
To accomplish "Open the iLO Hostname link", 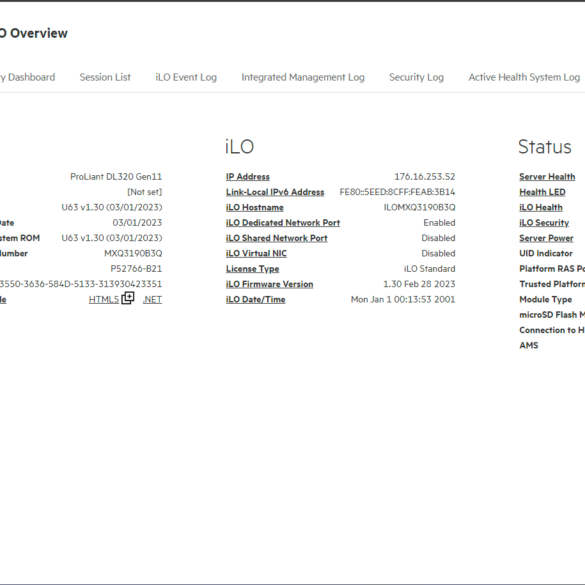I will coord(254,207).
